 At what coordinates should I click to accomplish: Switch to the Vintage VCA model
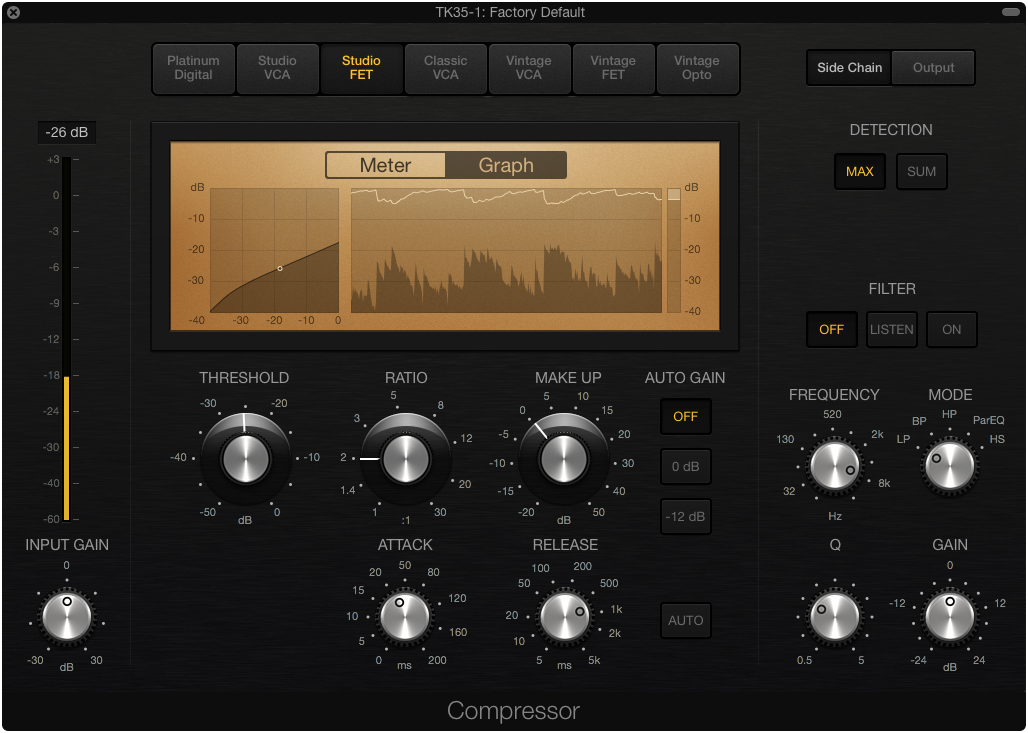pos(529,68)
